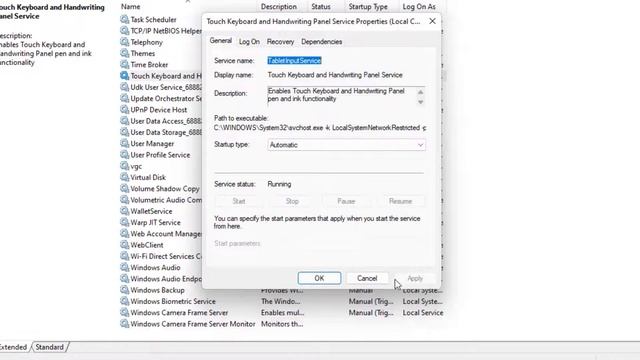Click the gear icon beside vgc service
This screenshot has width=640, height=360.
[124, 166]
